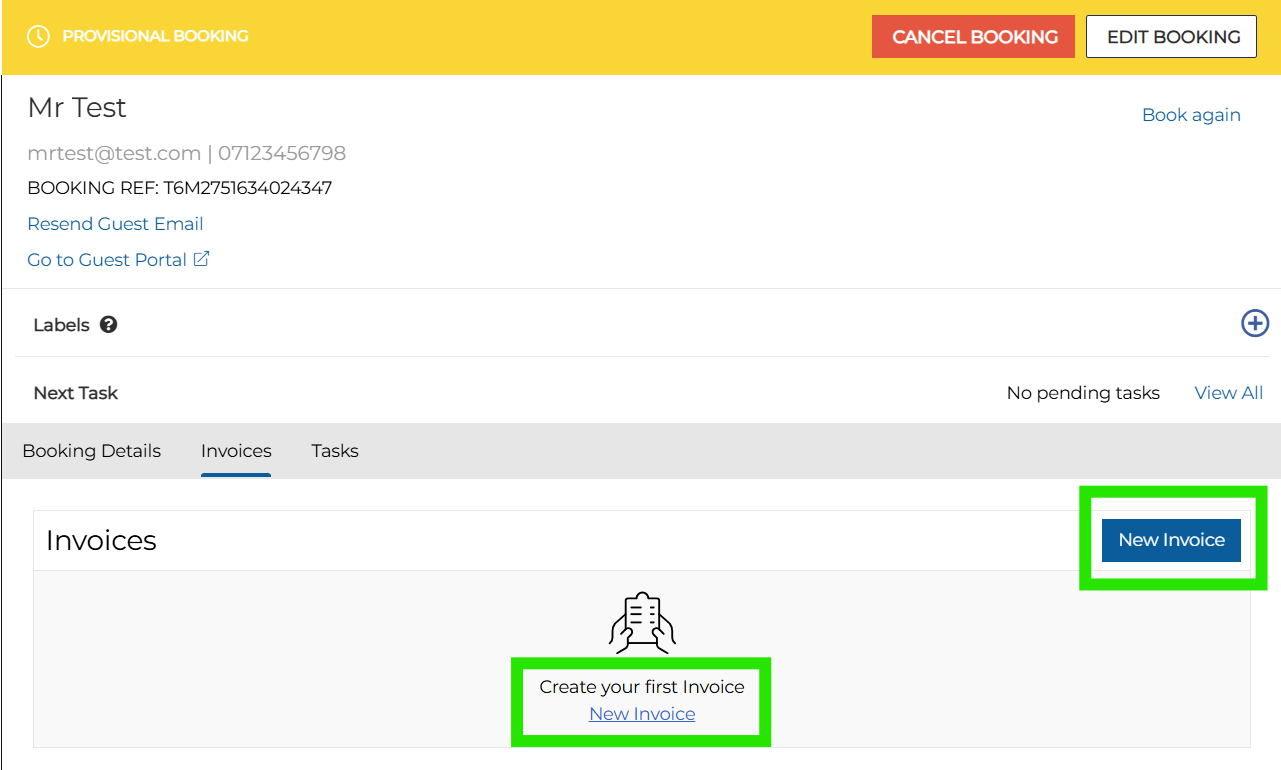Image resolution: width=1281 pixels, height=770 pixels.
Task: Open the Tasks tab
Action: [x=334, y=451]
